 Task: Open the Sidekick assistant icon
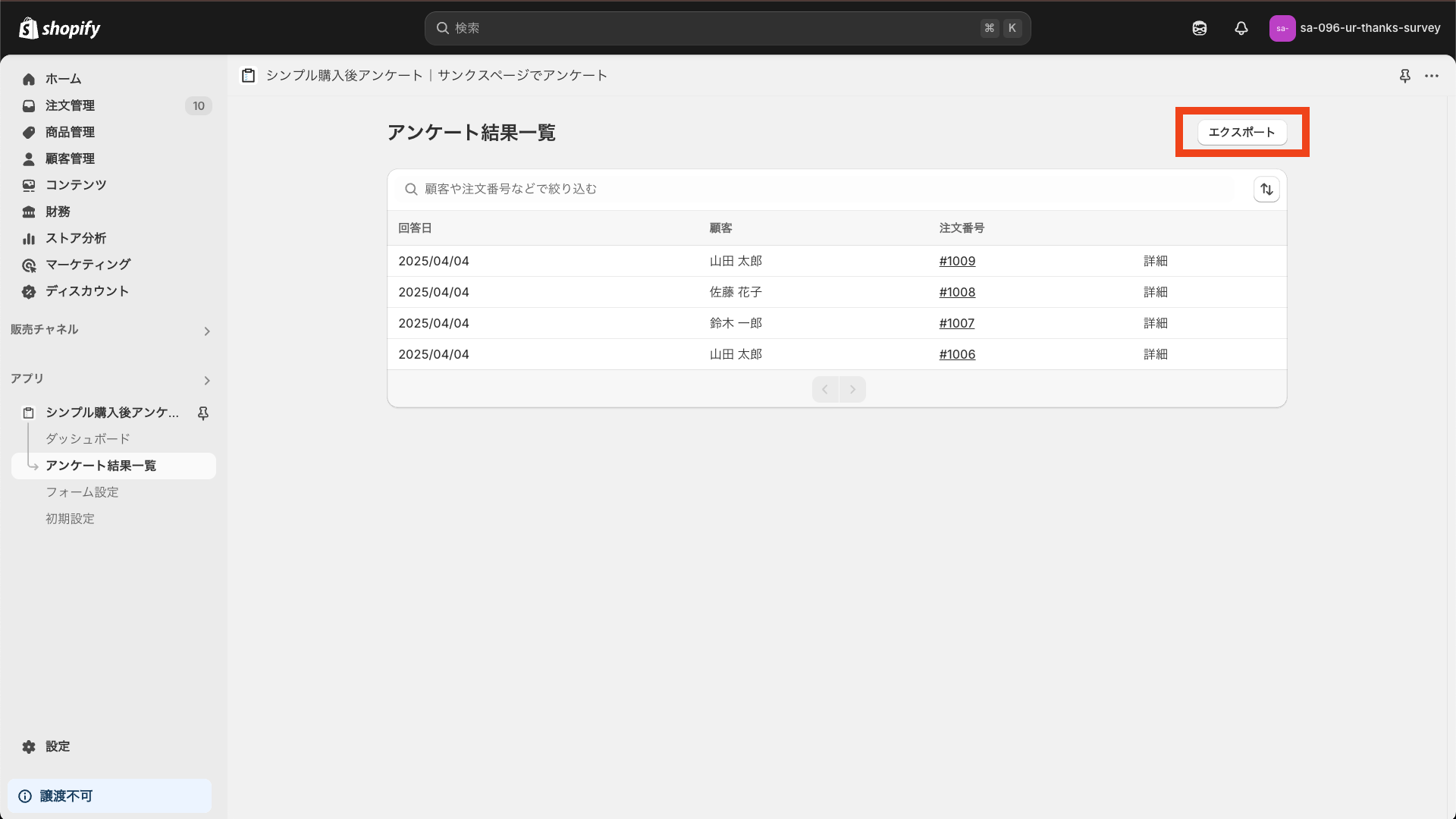[1199, 28]
